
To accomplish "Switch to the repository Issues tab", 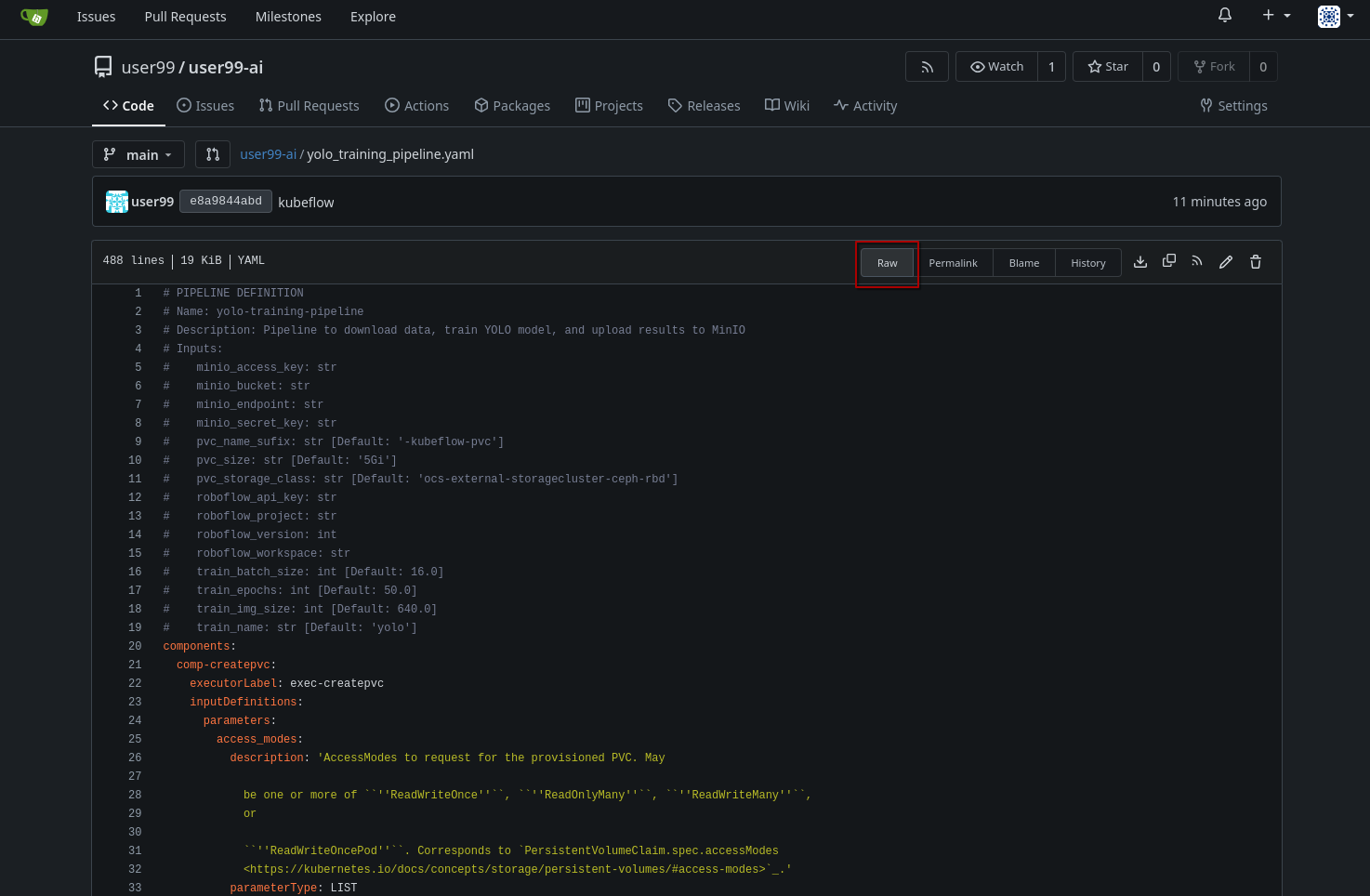I will coord(205,106).
